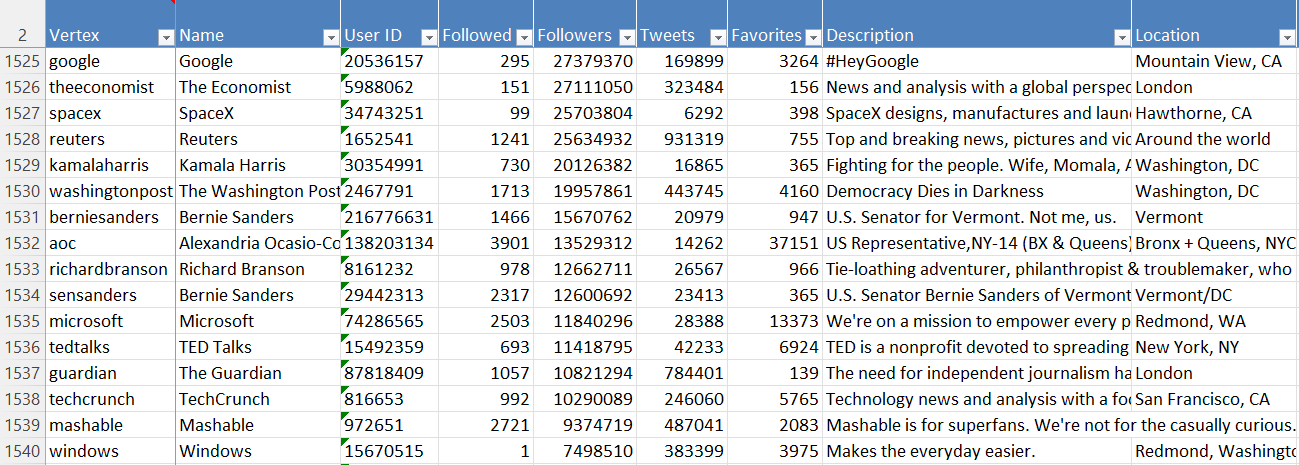Open the Name column filter dropdown
1299x465 pixels.
330,37
